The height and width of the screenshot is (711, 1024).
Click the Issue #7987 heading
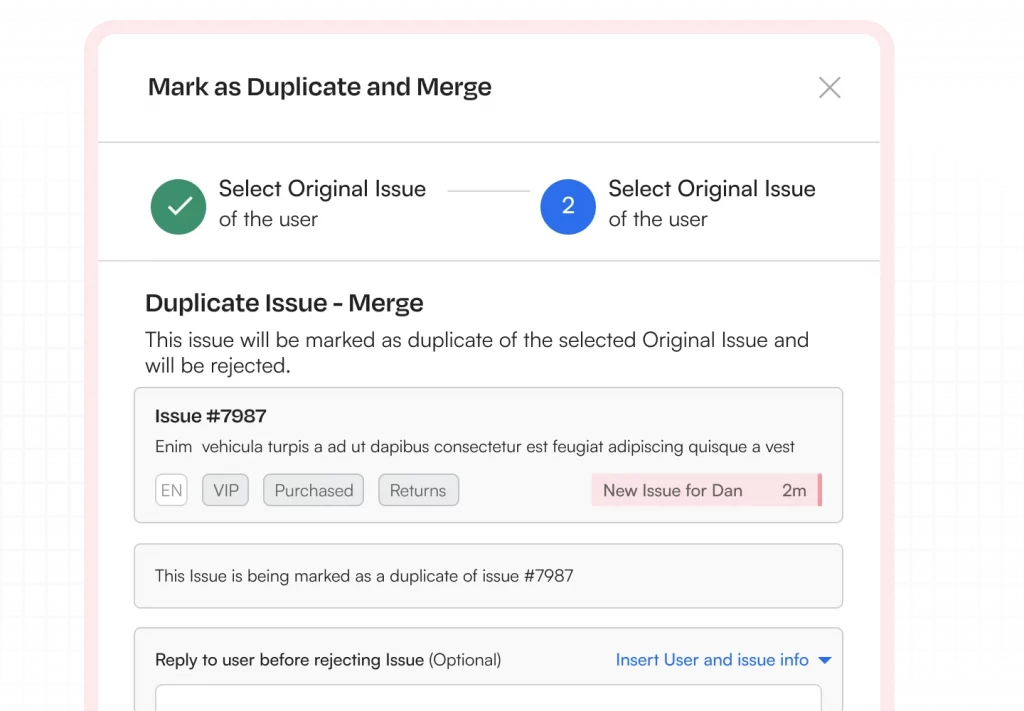(210, 416)
